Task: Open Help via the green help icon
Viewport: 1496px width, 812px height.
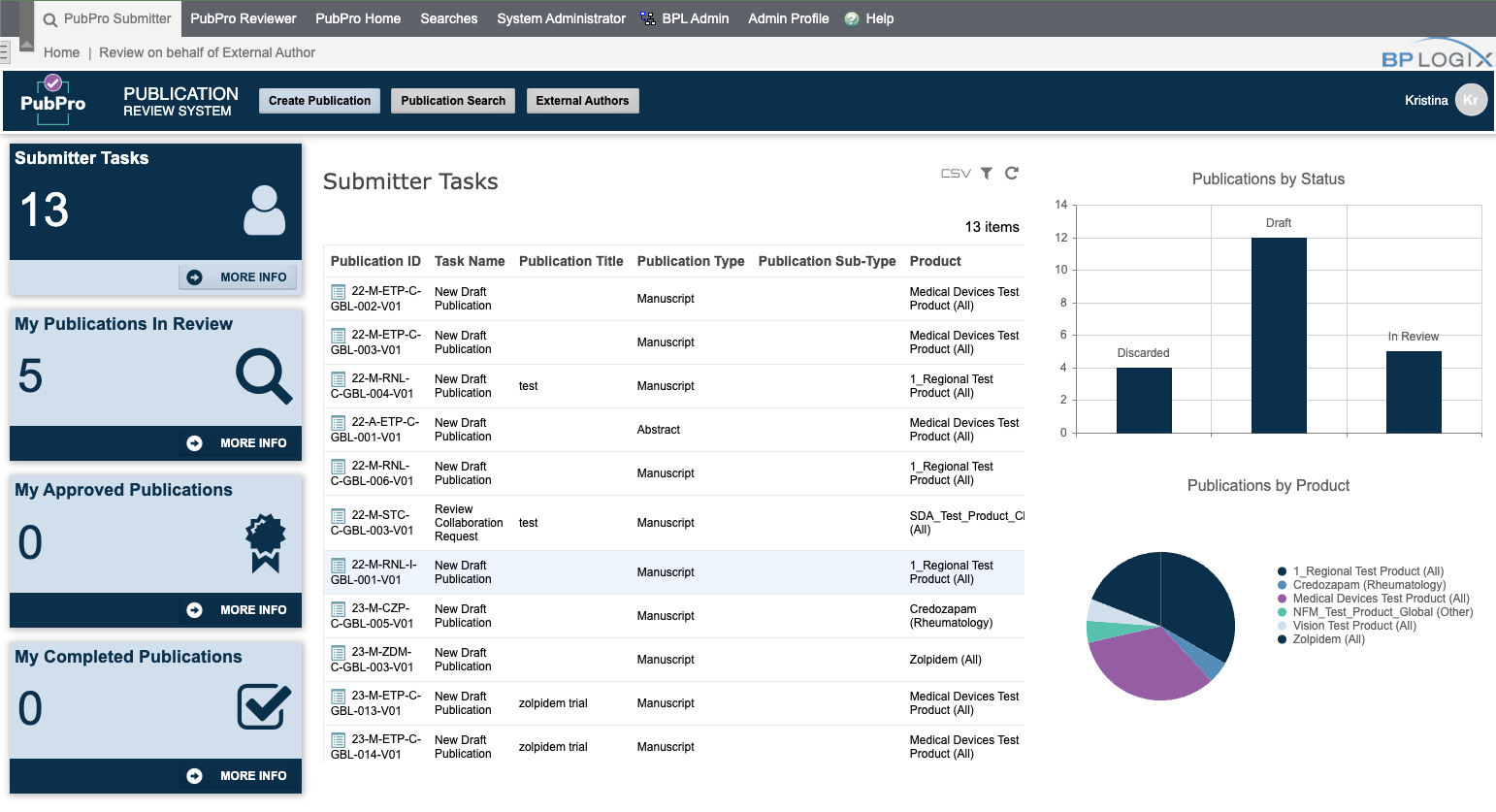Action: (x=851, y=17)
